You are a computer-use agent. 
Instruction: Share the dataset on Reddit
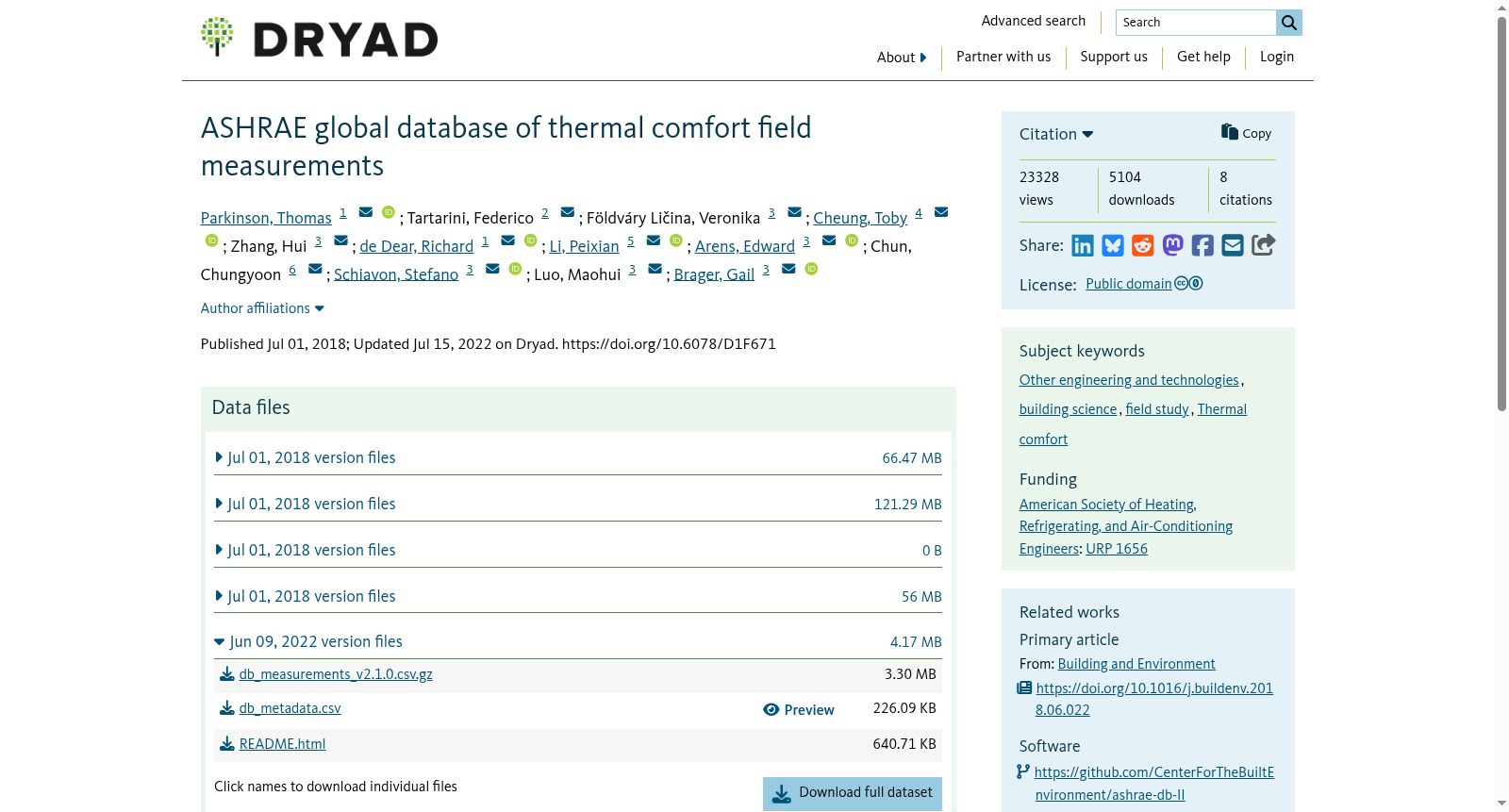(1143, 246)
